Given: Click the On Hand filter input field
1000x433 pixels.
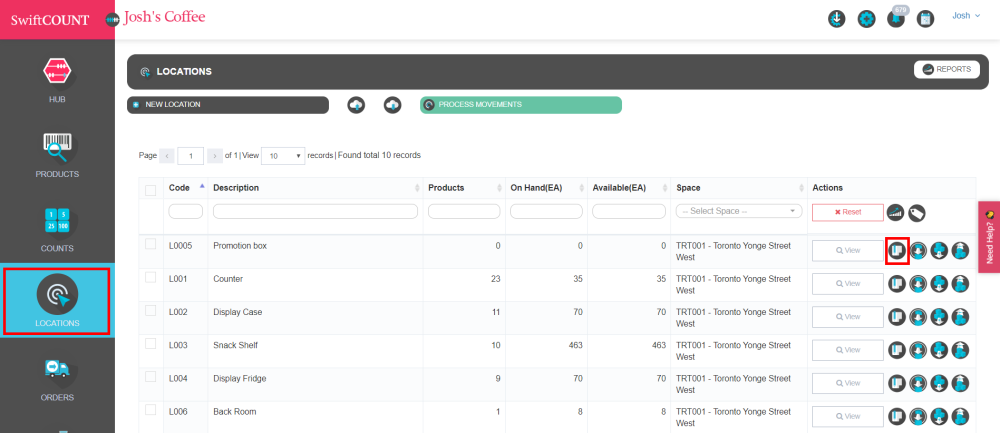Looking at the screenshot, I should 546,211.
